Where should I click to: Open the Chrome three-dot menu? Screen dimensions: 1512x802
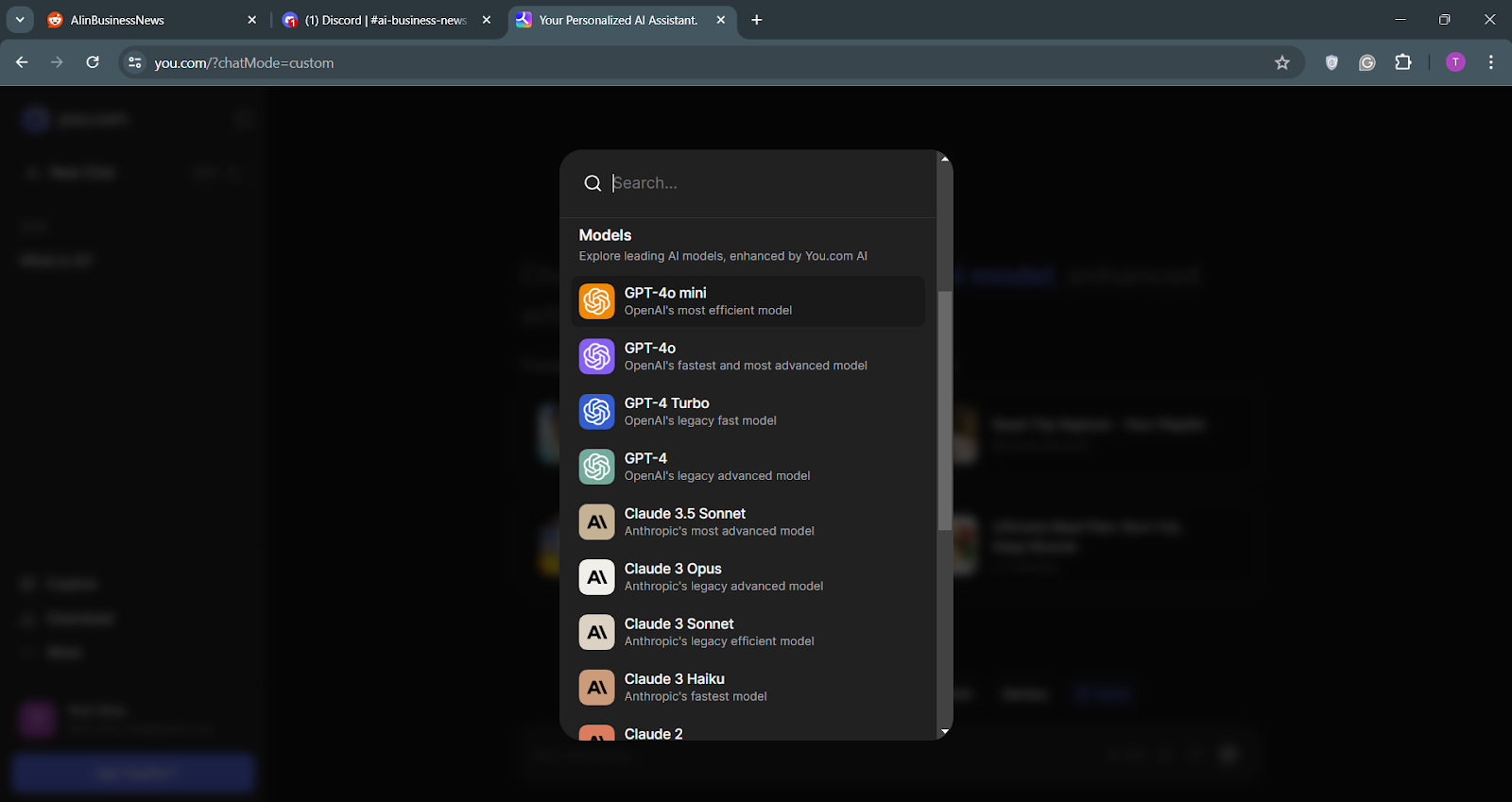pyautogui.click(x=1491, y=62)
